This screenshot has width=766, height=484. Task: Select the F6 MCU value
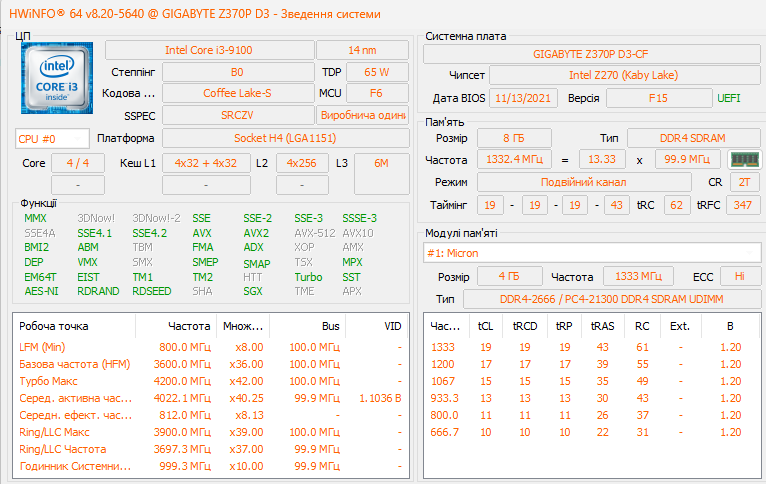[377, 93]
